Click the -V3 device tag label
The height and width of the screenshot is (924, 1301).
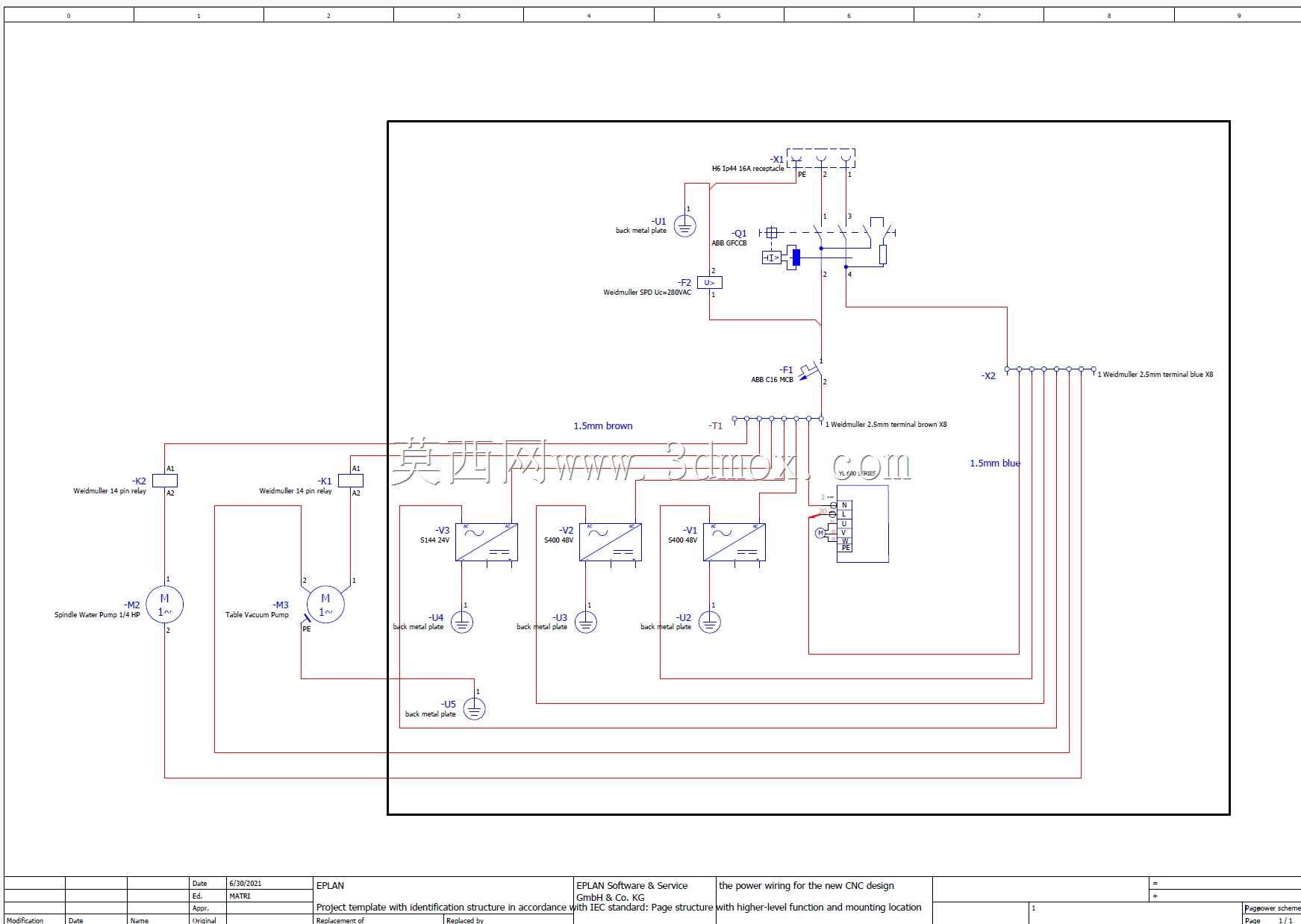click(443, 531)
